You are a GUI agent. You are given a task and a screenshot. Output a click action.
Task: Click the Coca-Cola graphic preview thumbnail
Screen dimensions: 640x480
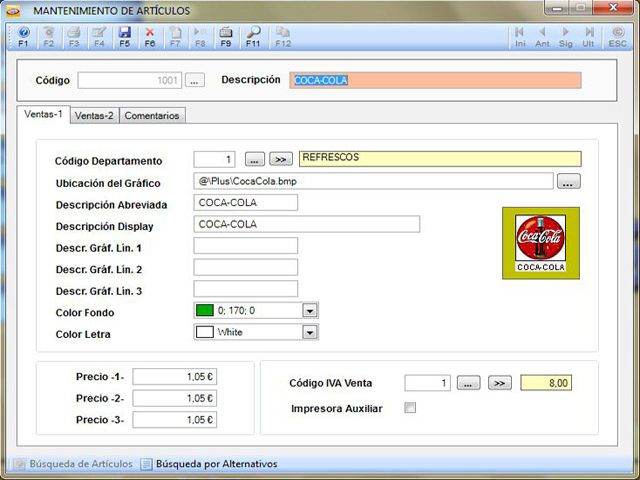pos(540,243)
